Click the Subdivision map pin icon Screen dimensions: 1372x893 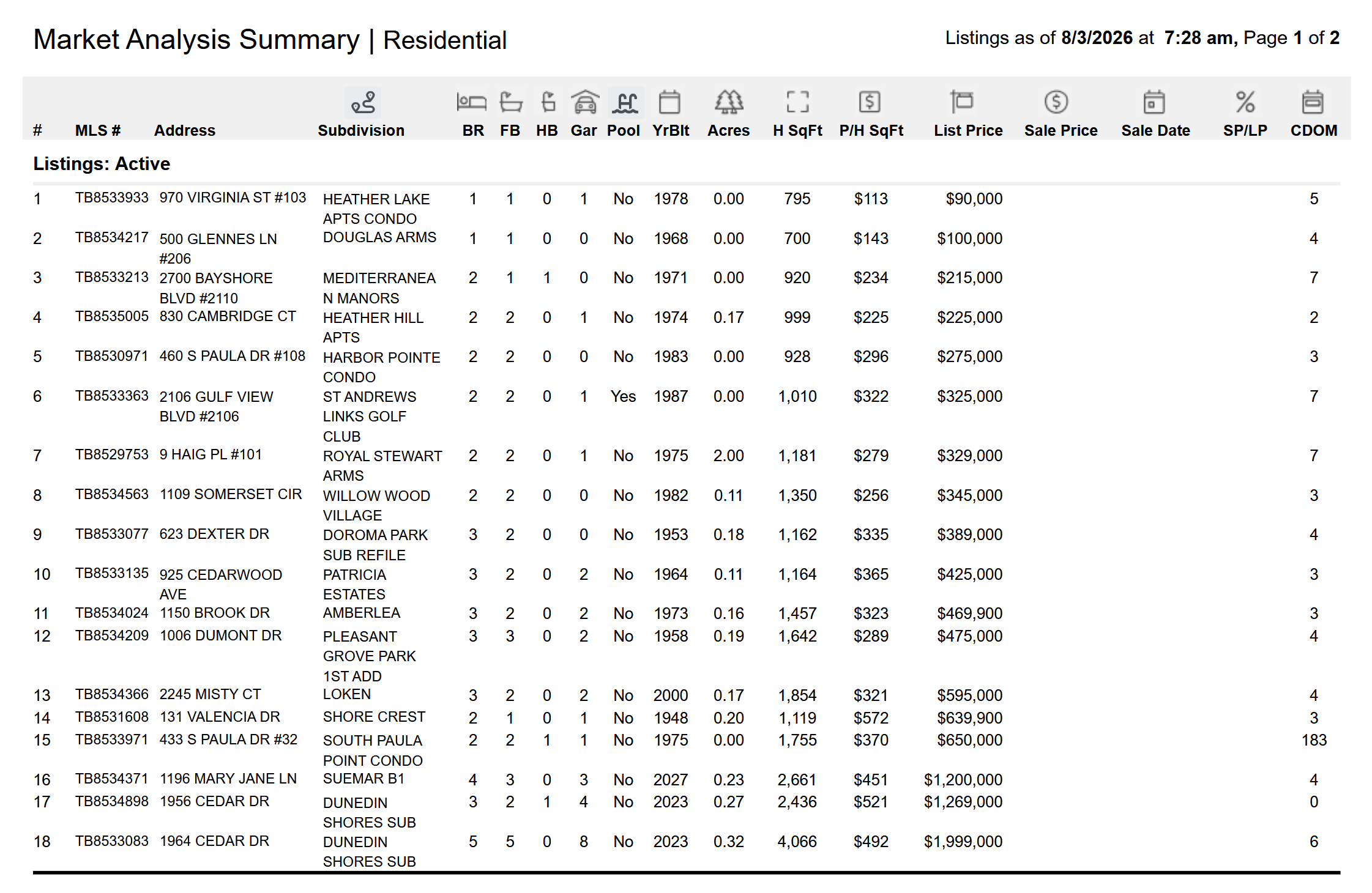click(362, 102)
